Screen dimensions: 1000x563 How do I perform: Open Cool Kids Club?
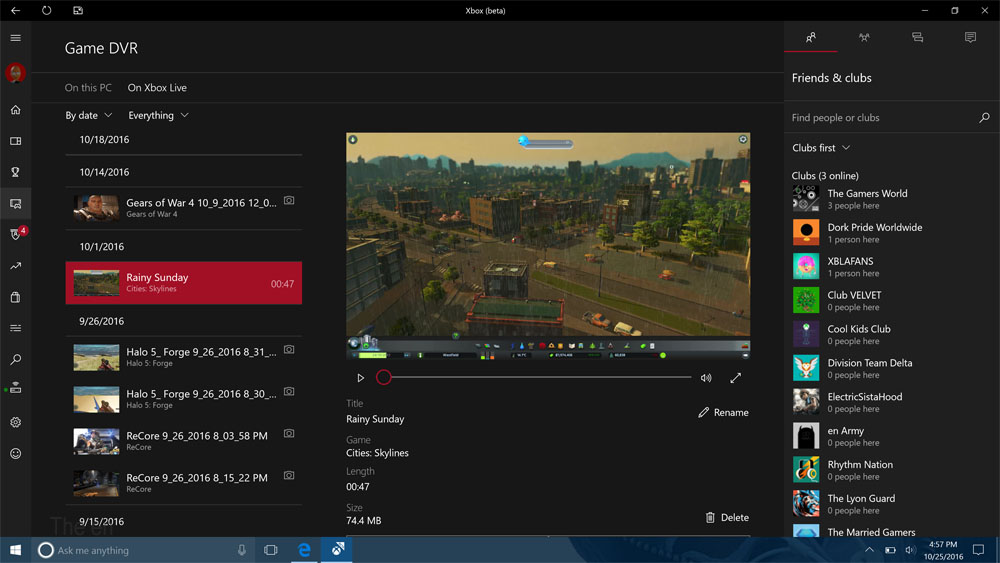coord(890,334)
